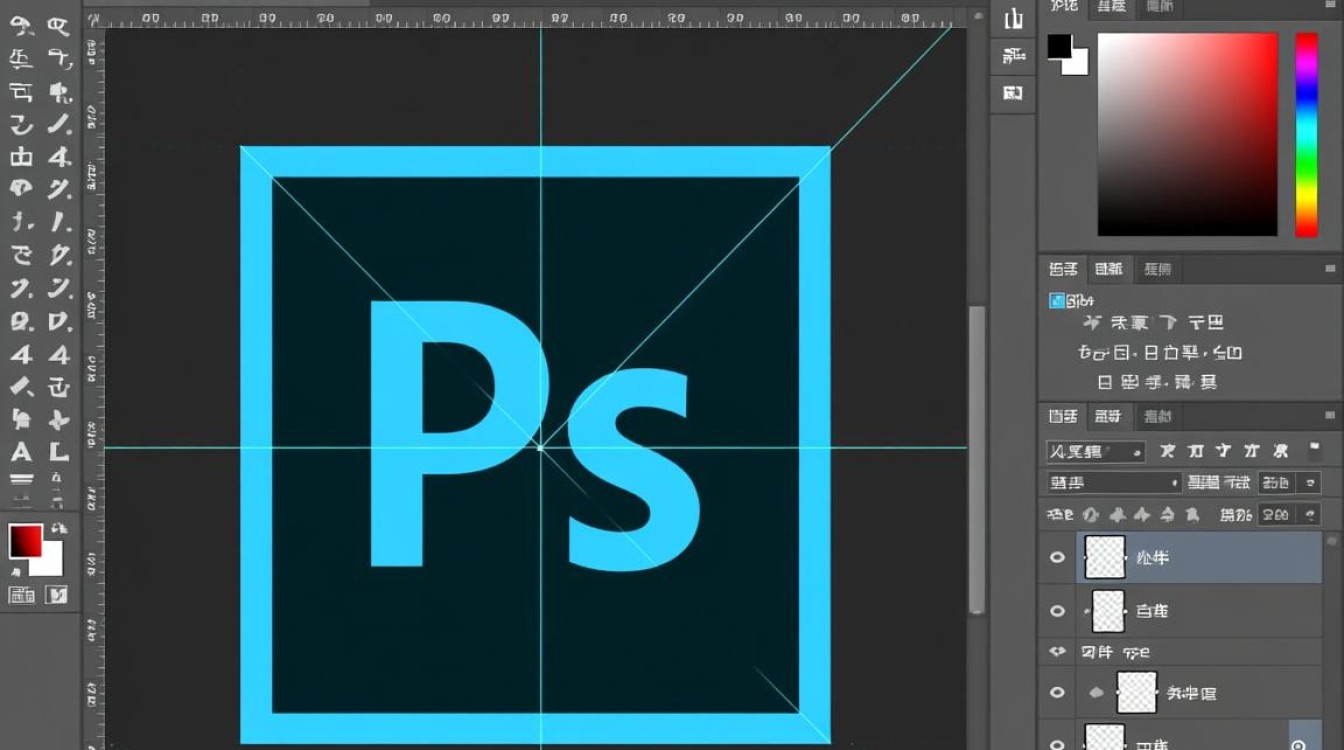Viewport: 1344px width, 750px height.
Task: Hide the second layer using its eye icon
Action: [x=1057, y=611]
